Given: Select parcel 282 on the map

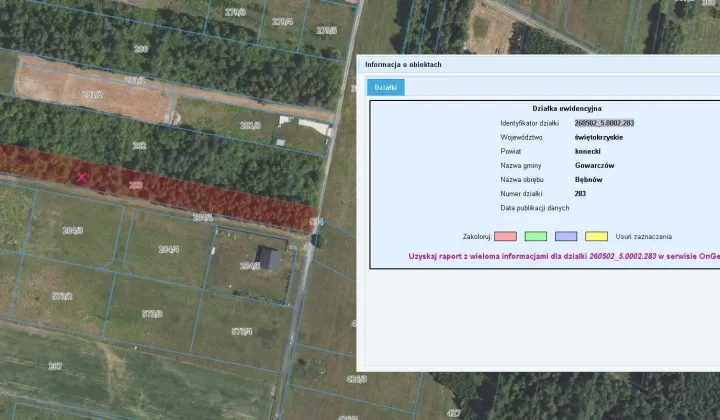Looking at the screenshot, I should [139, 146].
